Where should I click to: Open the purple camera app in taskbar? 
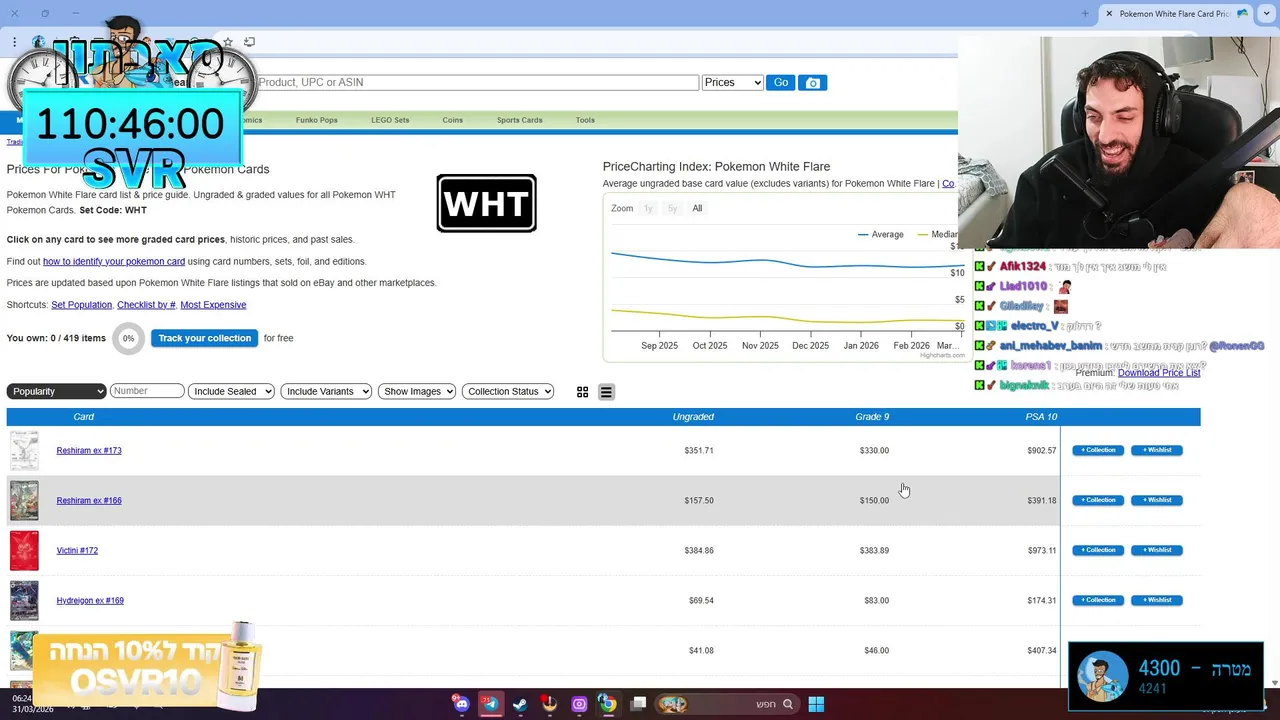tap(579, 704)
